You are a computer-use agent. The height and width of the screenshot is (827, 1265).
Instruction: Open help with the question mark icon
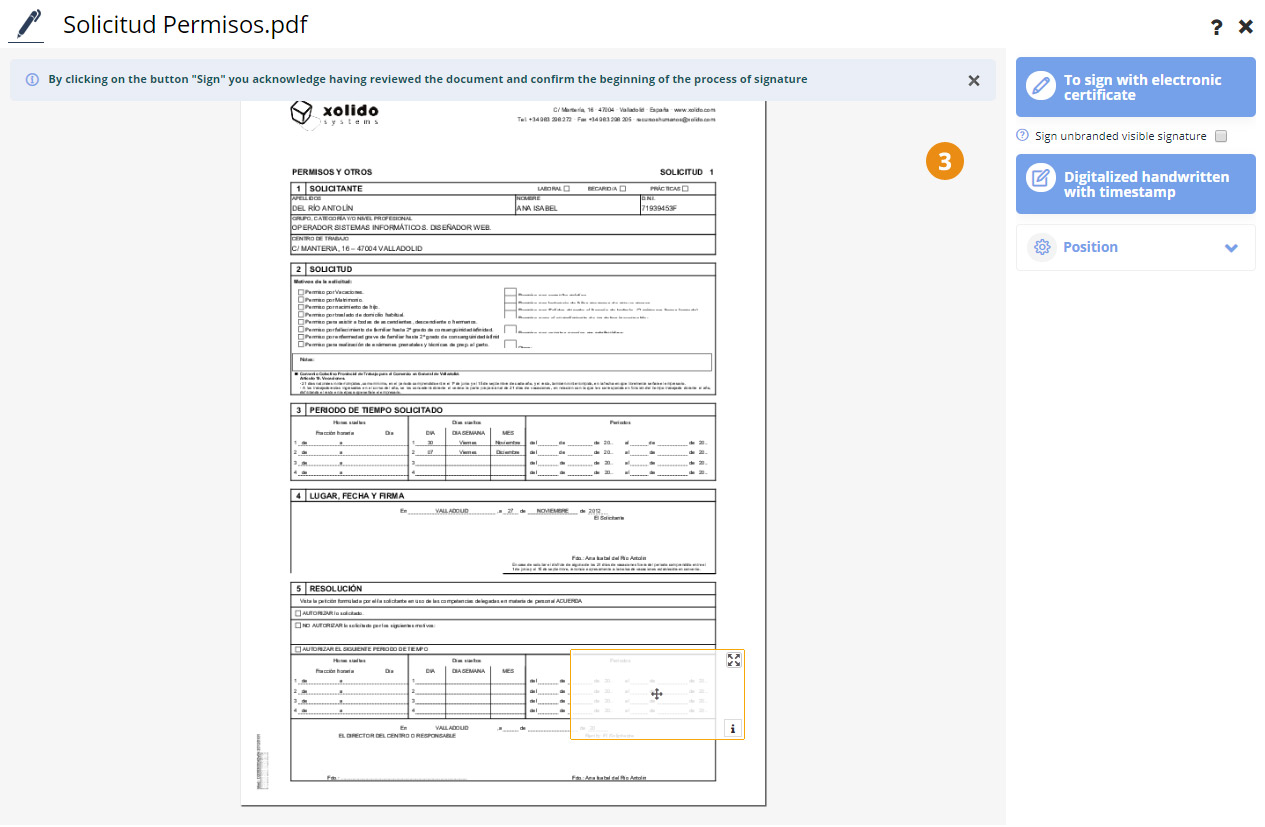[1216, 27]
